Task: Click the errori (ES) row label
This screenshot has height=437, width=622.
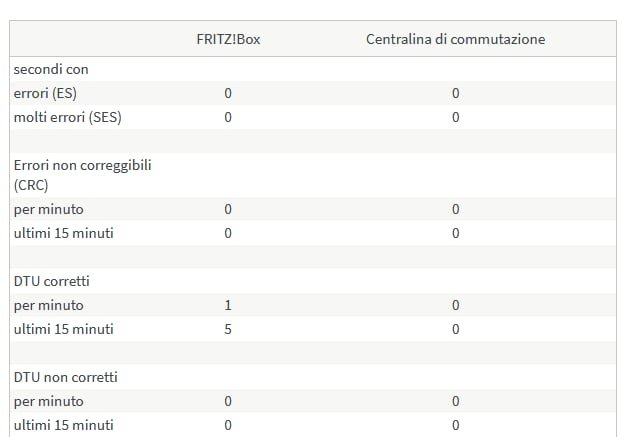Action: click(45, 93)
